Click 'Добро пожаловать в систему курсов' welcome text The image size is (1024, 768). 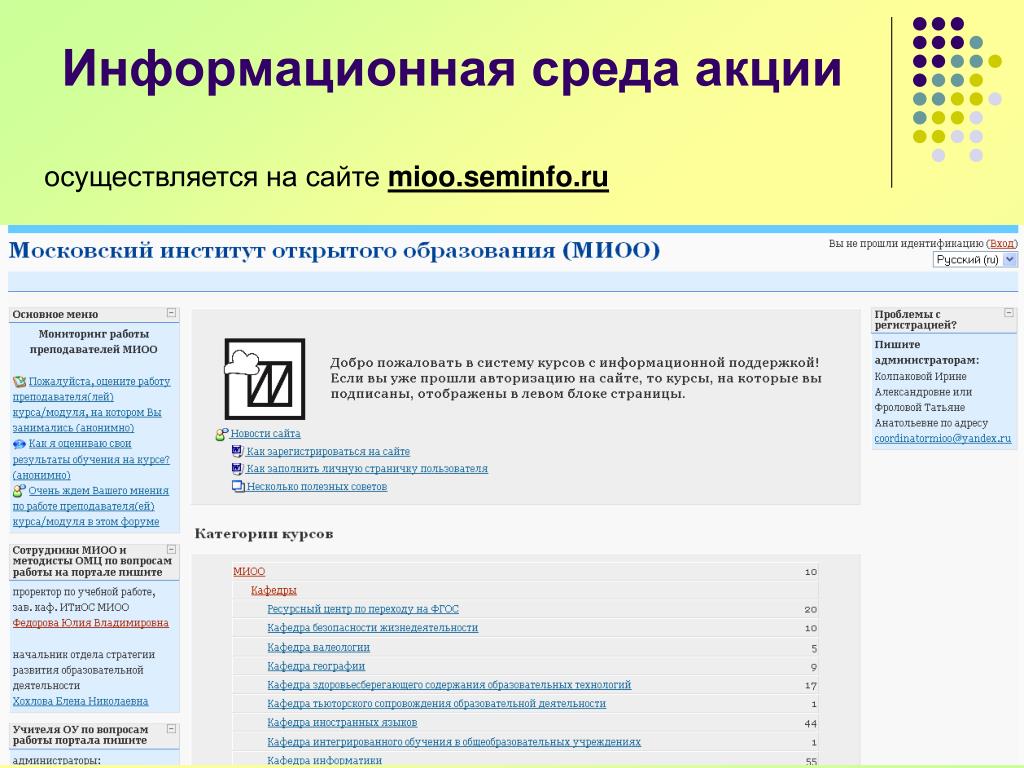click(x=575, y=378)
